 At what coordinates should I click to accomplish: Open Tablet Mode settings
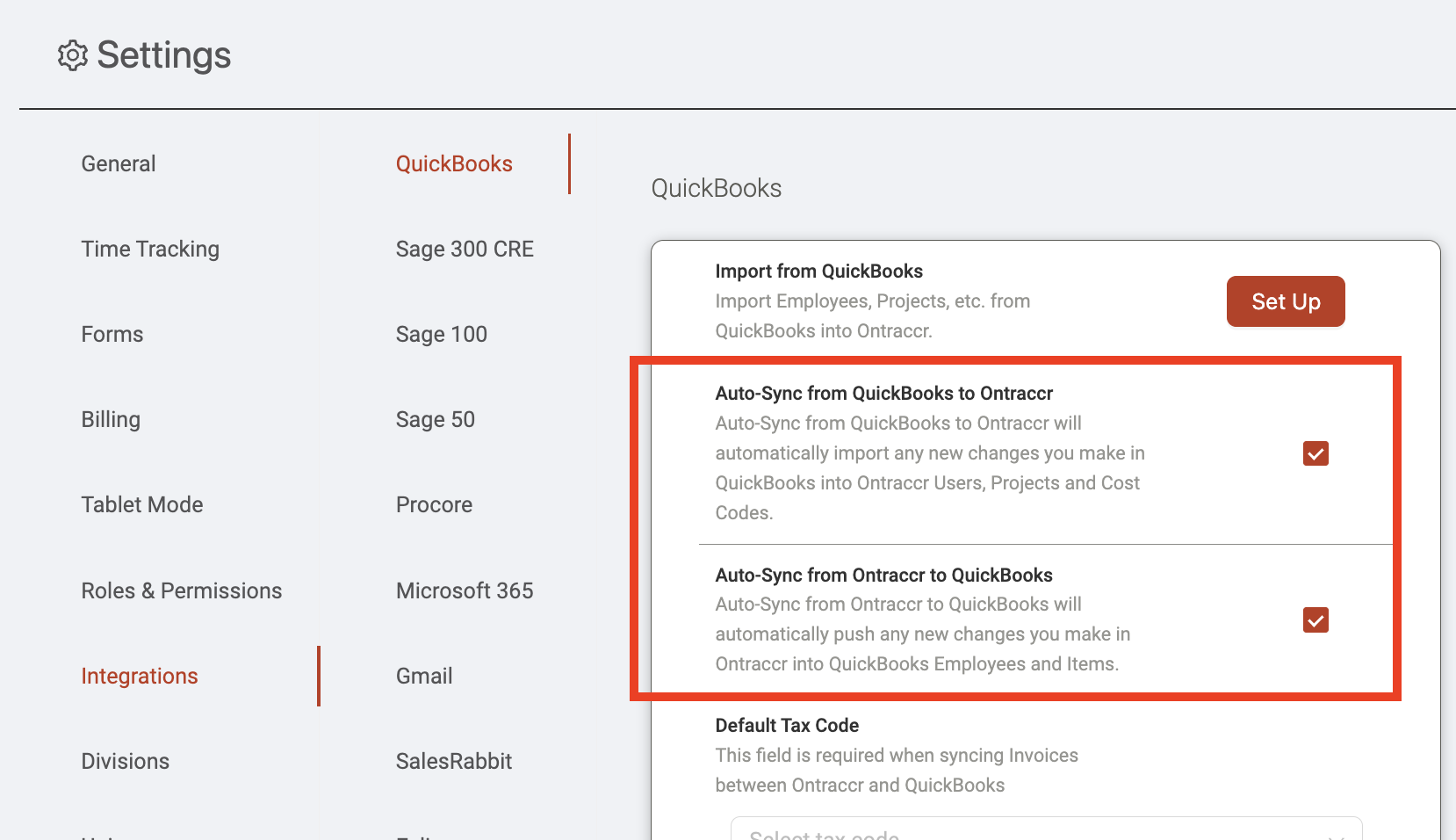[142, 504]
